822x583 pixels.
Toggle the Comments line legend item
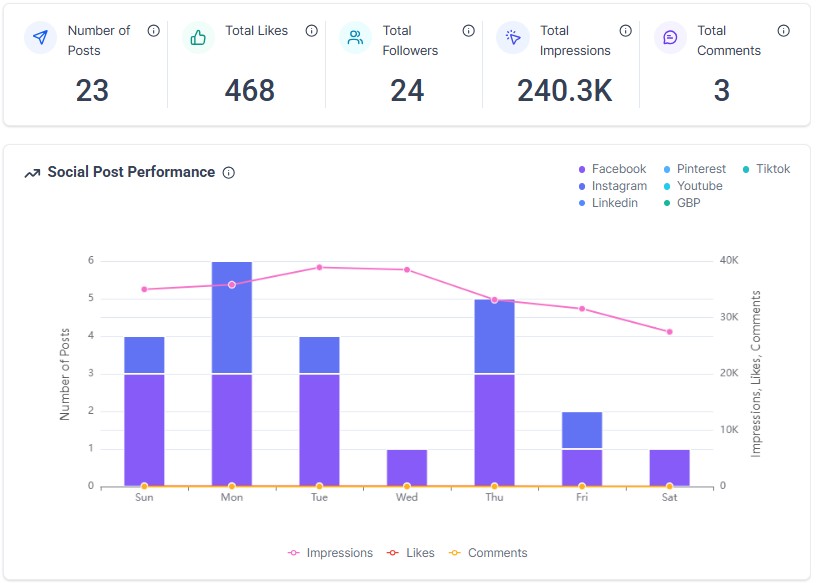point(488,553)
